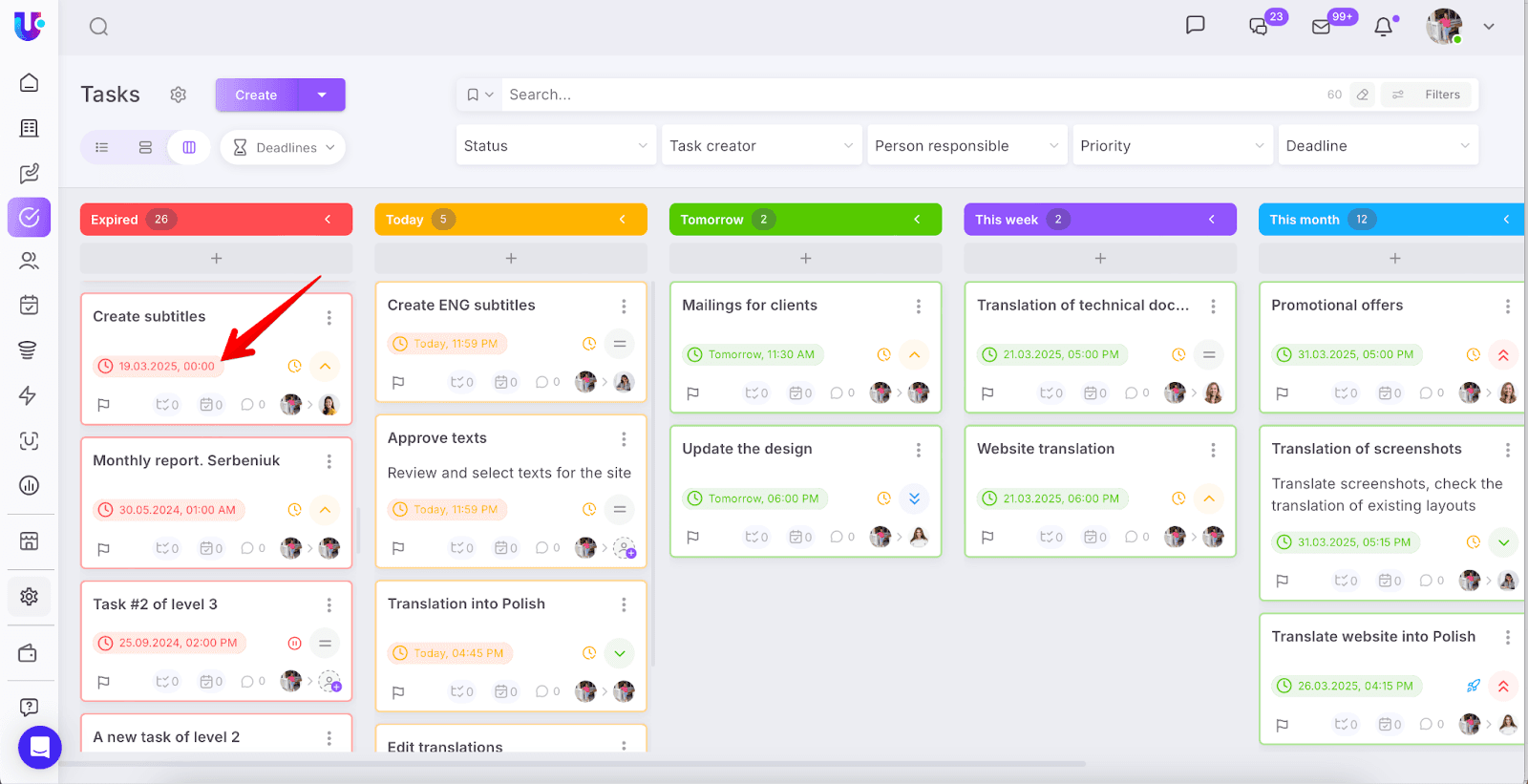
Task: Click the horizontal scrollbar at the bottom
Action: pyautogui.click(x=573, y=764)
